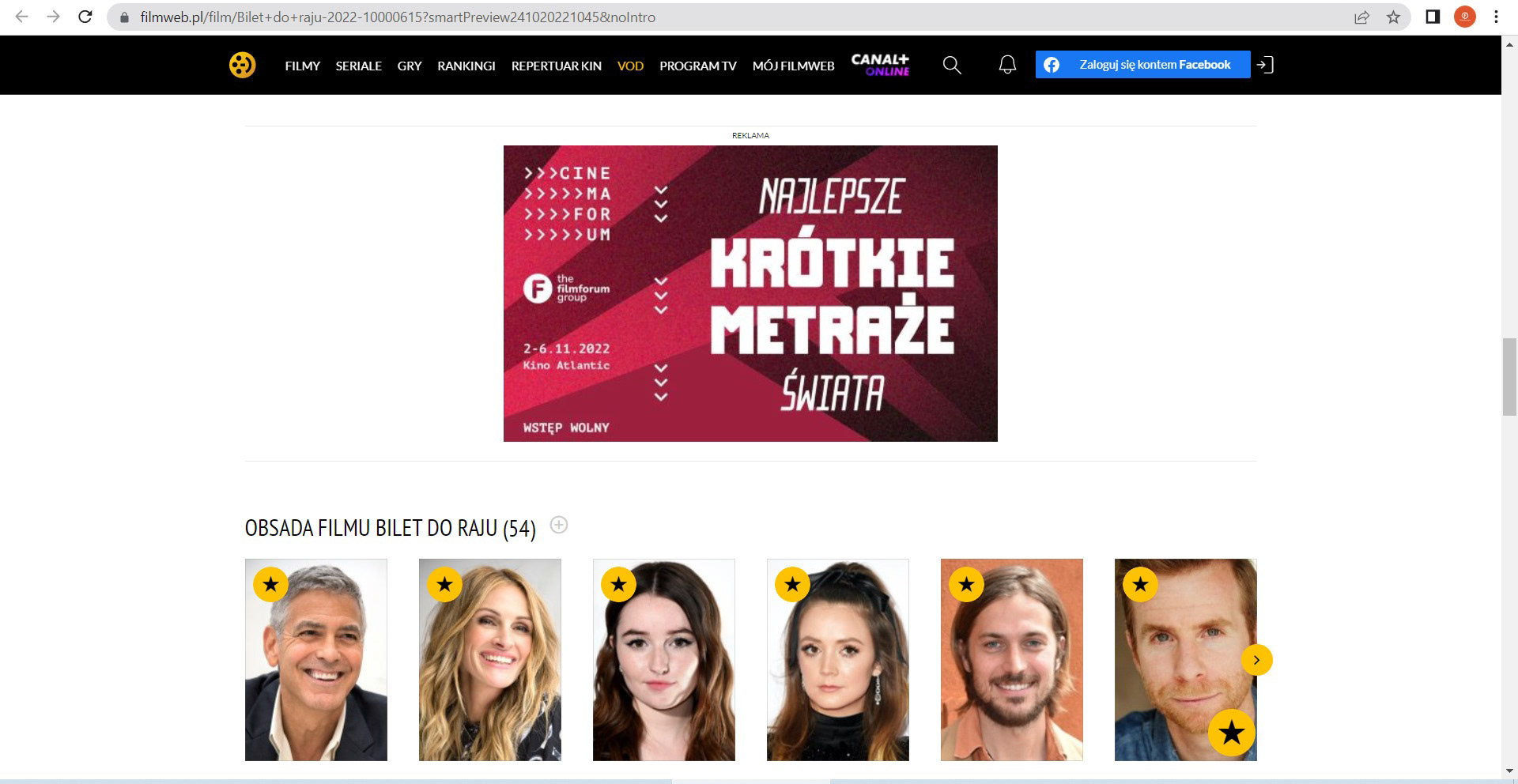Screen dimensions: 1518x784
Task: Open Chrome three-dot menu
Action: coord(1496,17)
